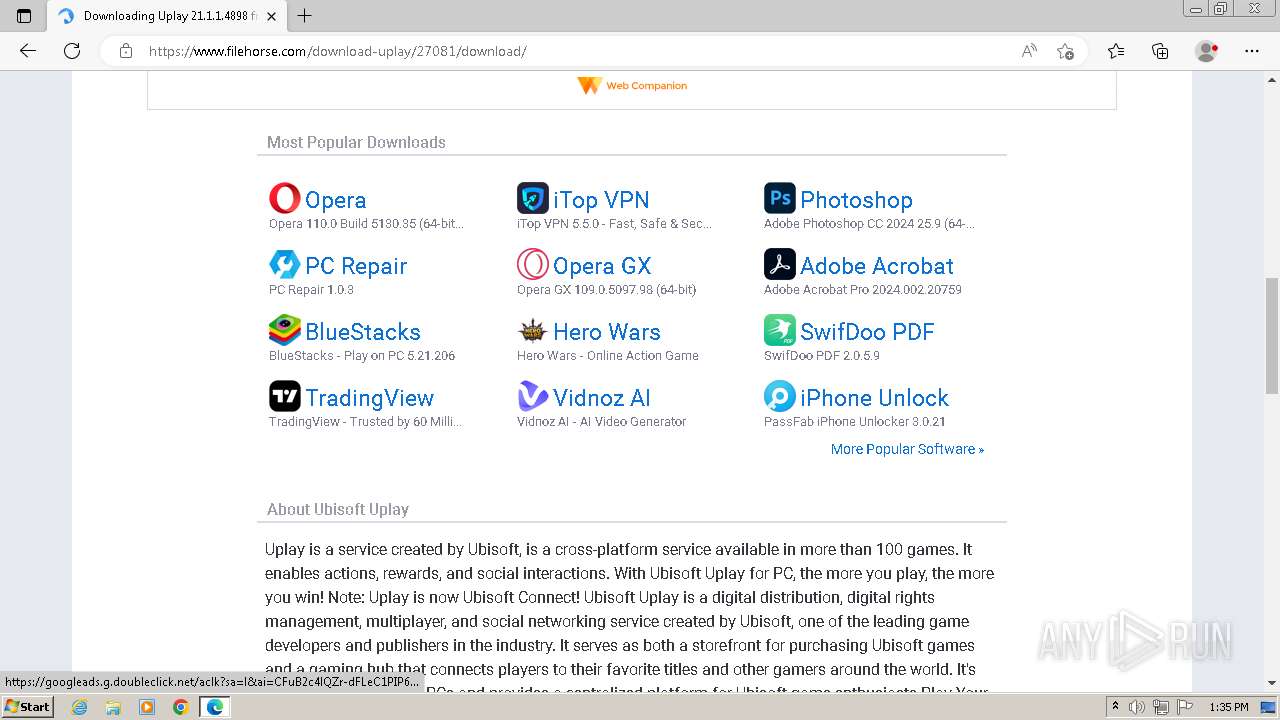This screenshot has width=1280, height=720.
Task: Close the Downloading Uplay tab
Action: coord(271,16)
